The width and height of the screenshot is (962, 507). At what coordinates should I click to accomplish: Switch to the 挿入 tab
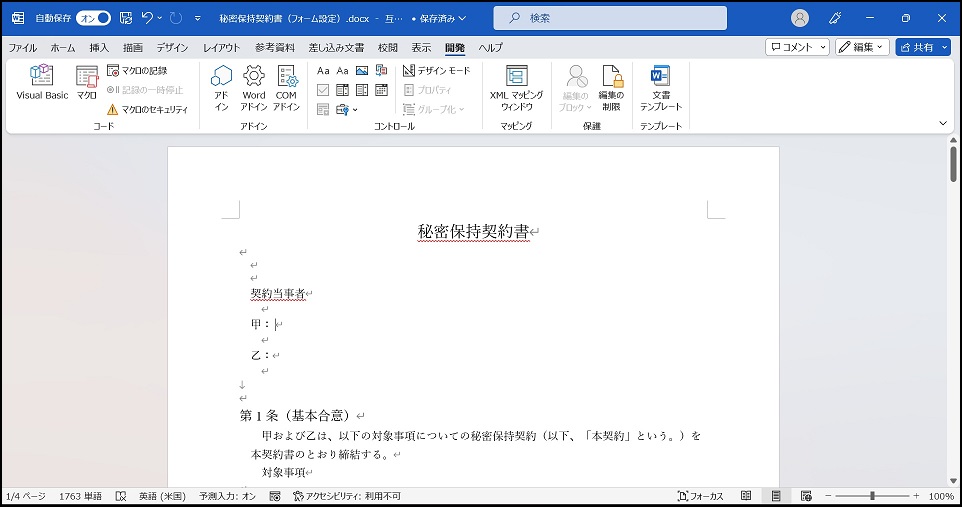[99, 47]
